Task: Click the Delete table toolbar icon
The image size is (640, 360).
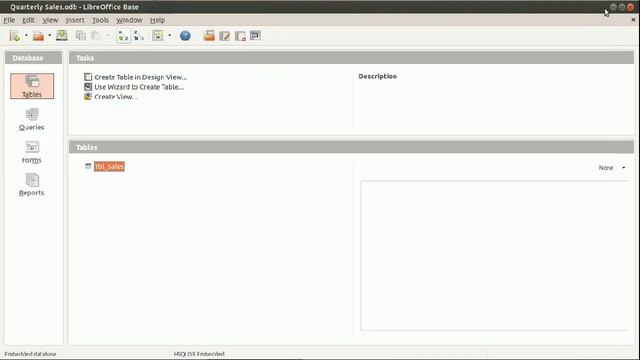Action: (x=240, y=36)
